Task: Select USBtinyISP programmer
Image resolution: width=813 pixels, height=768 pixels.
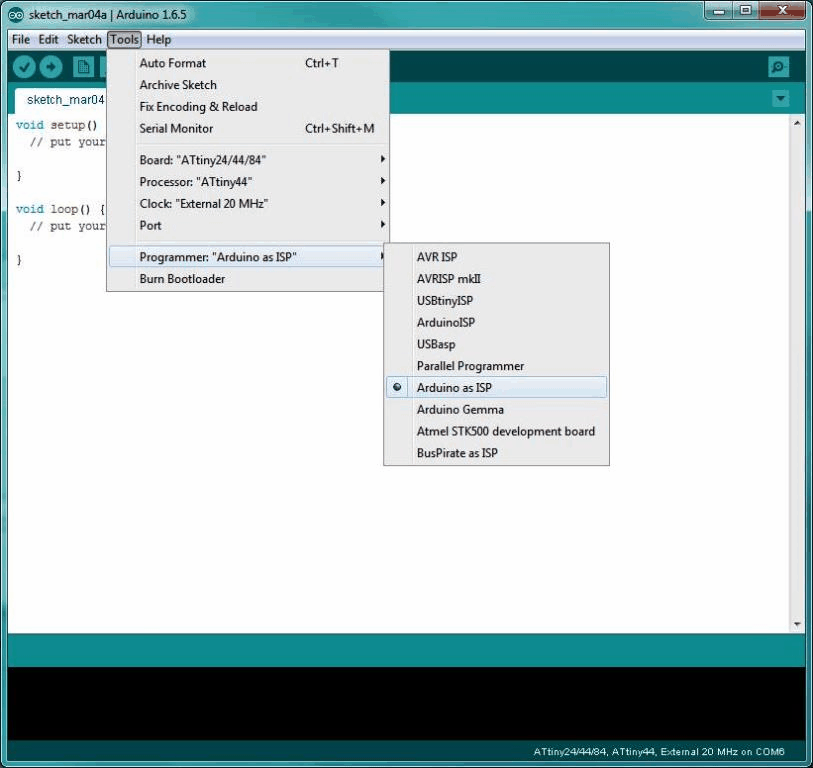Action: 496,300
